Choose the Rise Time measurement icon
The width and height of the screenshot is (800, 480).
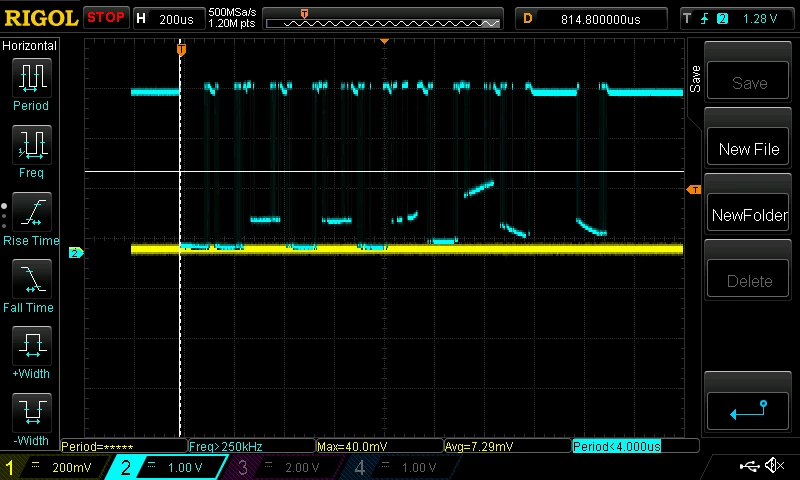31,212
